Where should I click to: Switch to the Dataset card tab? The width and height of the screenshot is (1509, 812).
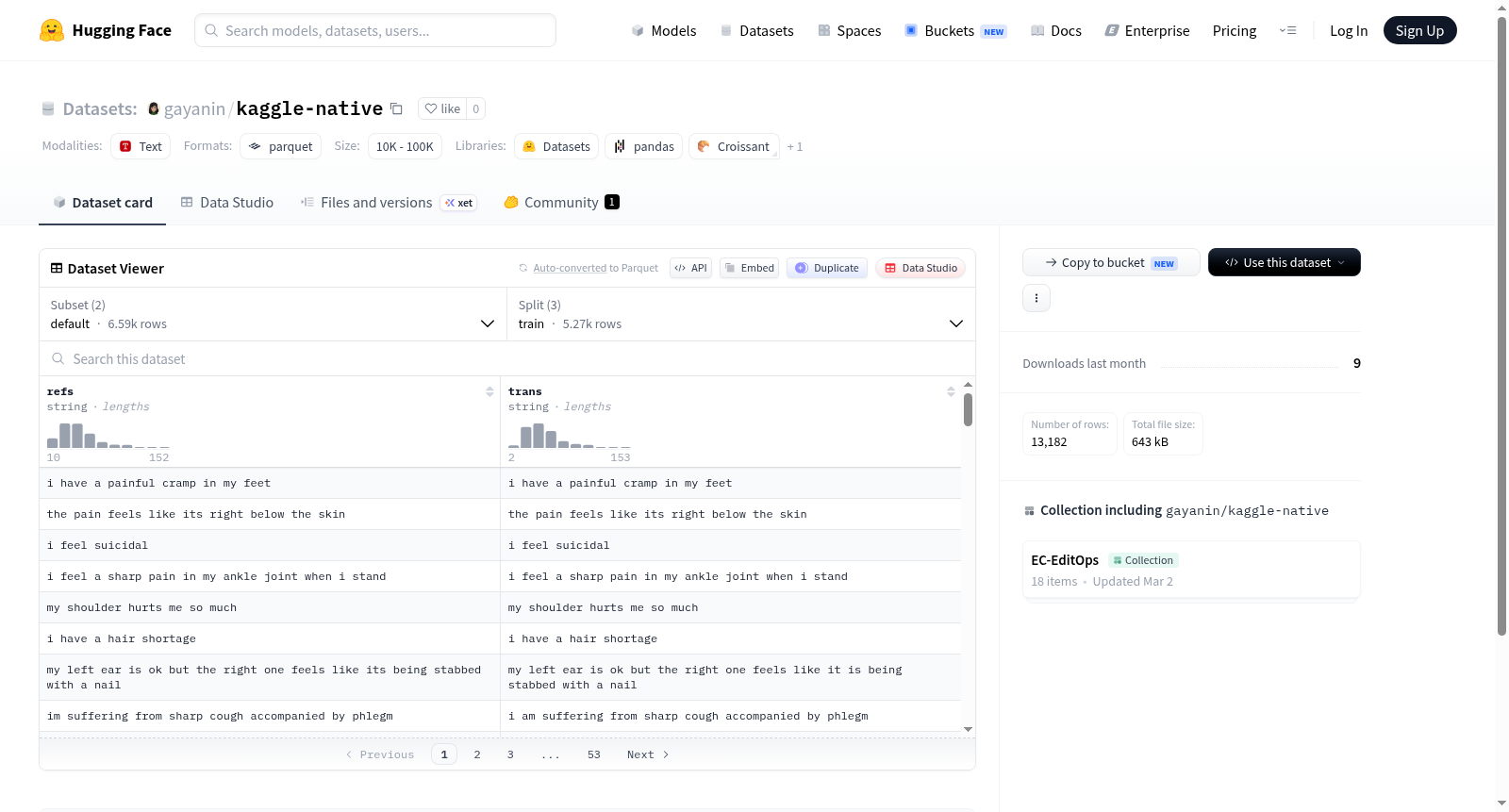click(102, 202)
